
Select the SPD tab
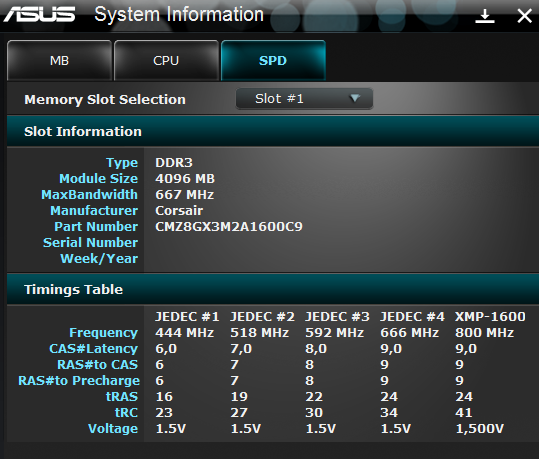coord(273,61)
